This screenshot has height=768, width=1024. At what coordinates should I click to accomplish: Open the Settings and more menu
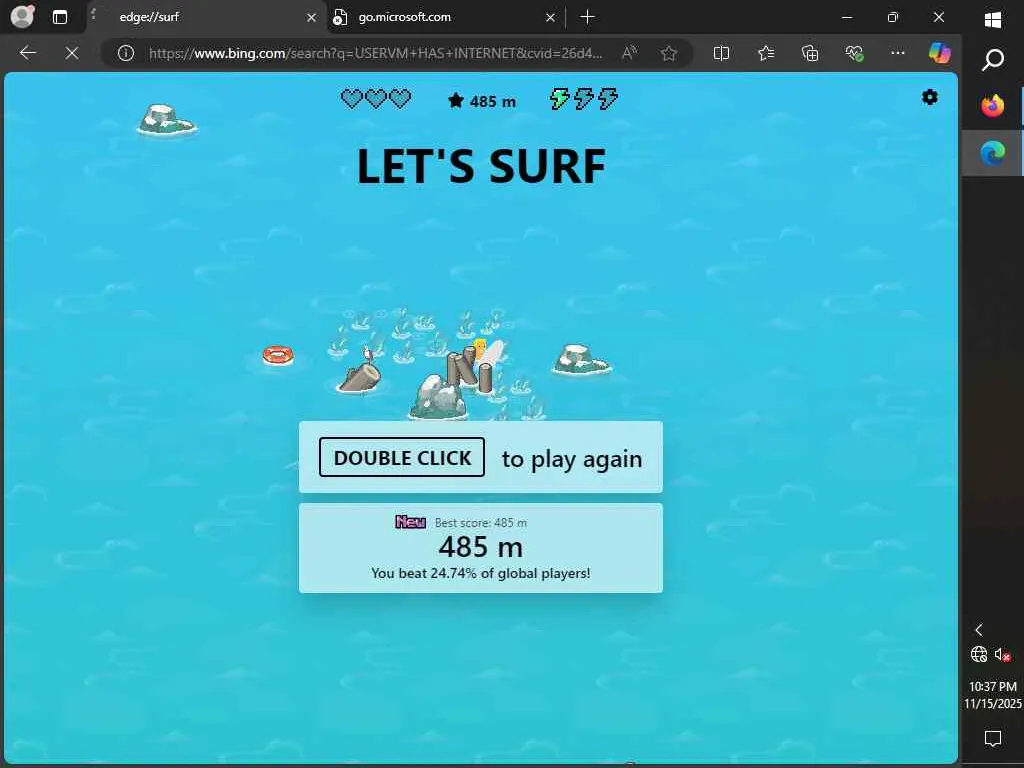click(x=898, y=53)
